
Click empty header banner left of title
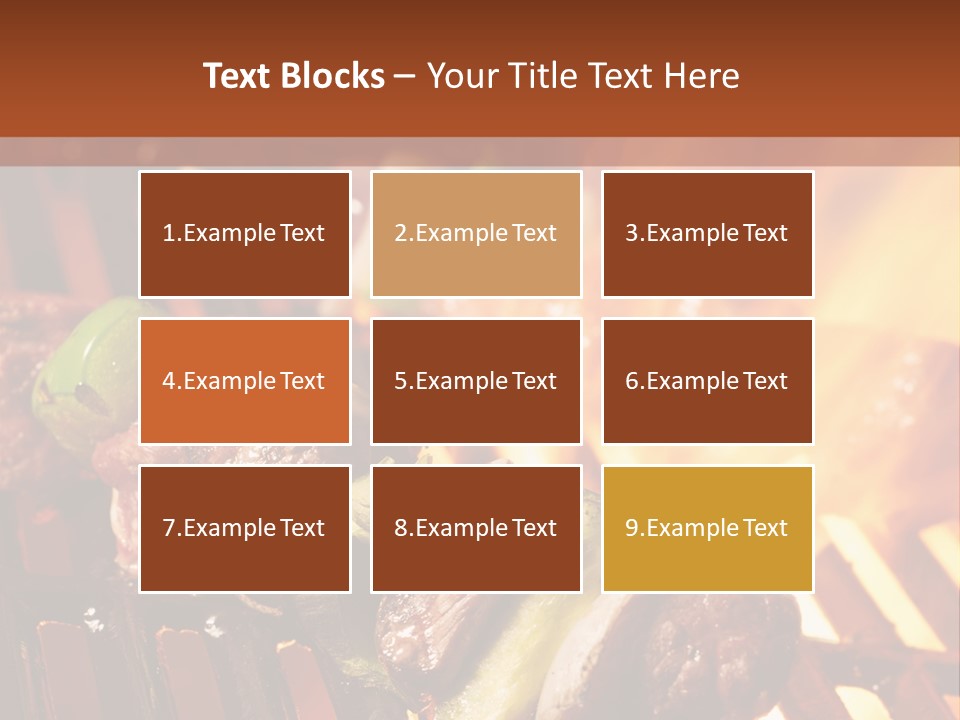(x=90, y=76)
